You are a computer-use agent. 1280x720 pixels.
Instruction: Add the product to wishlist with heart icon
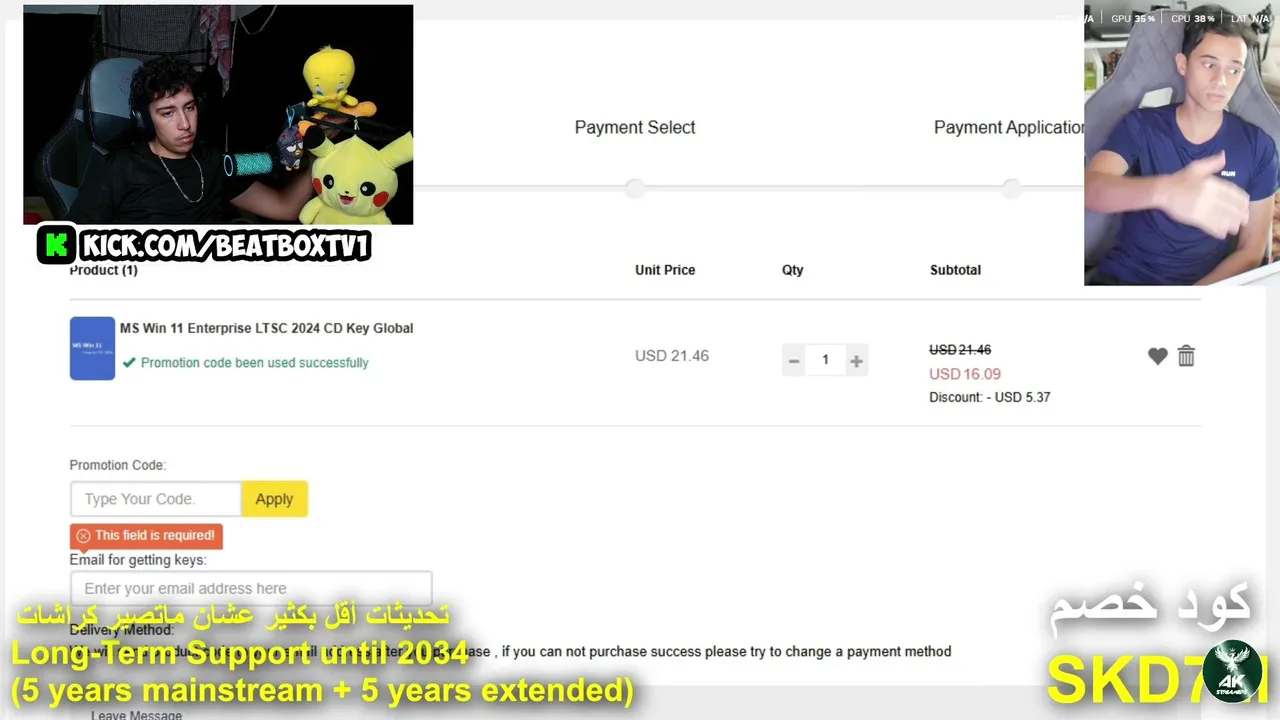click(1157, 356)
